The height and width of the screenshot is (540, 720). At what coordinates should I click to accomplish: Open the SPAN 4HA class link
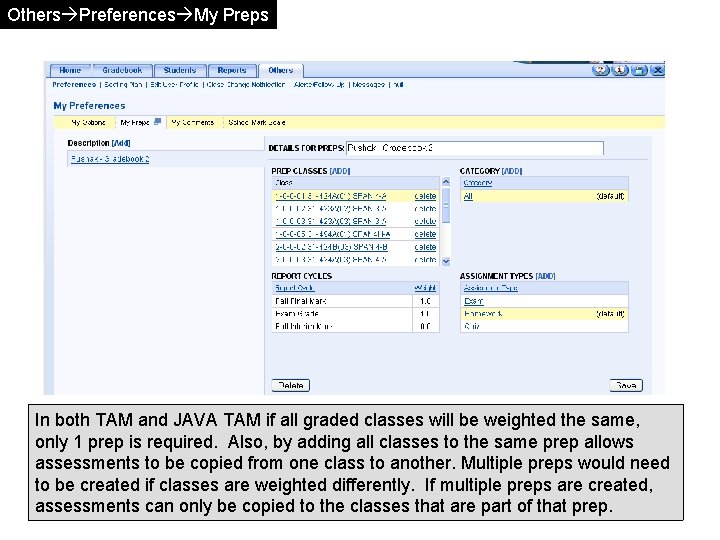pos(332,234)
